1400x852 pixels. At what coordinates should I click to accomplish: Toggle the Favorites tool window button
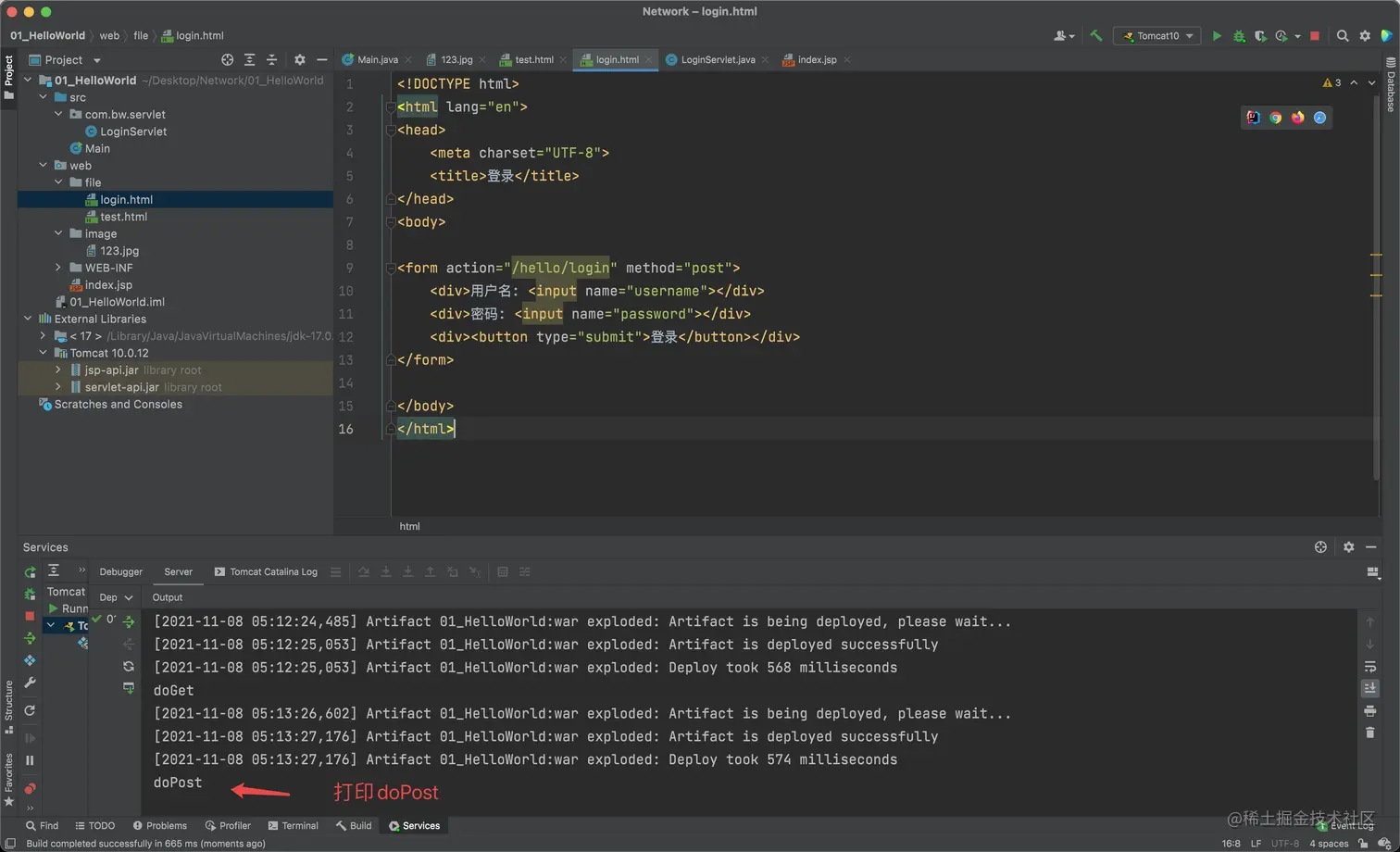[x=8, y=780]
